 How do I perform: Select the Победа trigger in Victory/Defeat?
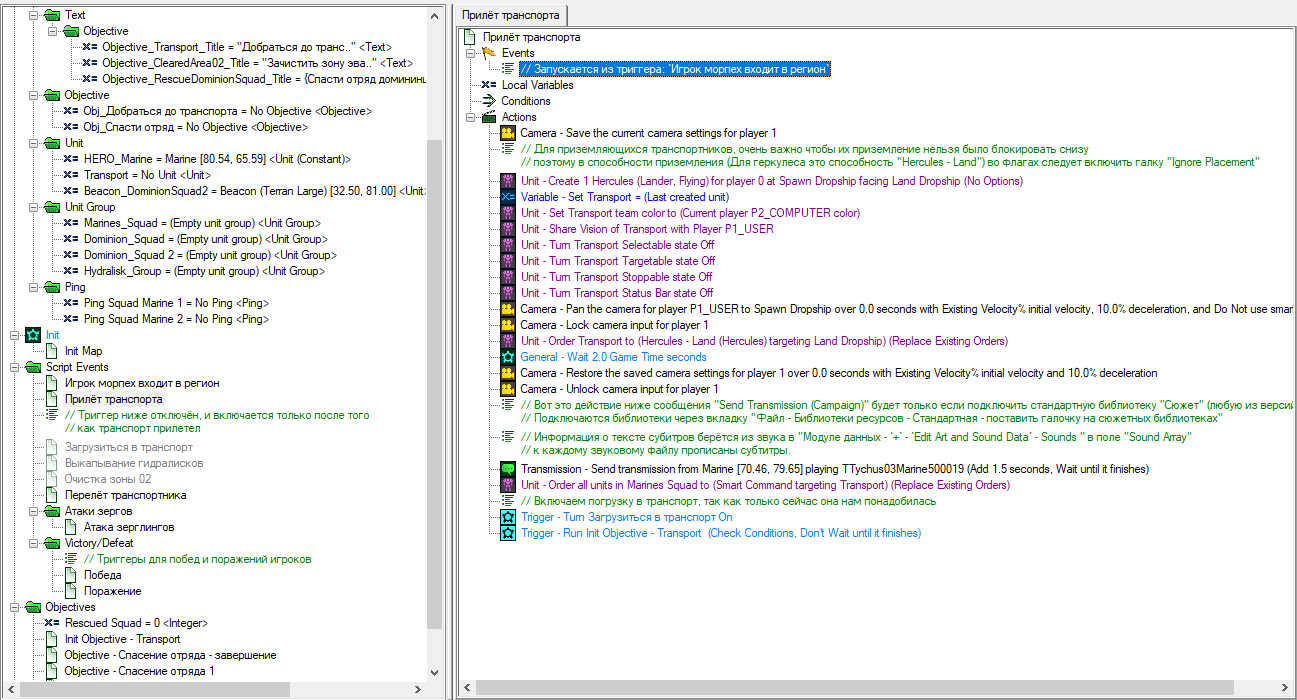(103, 575)
